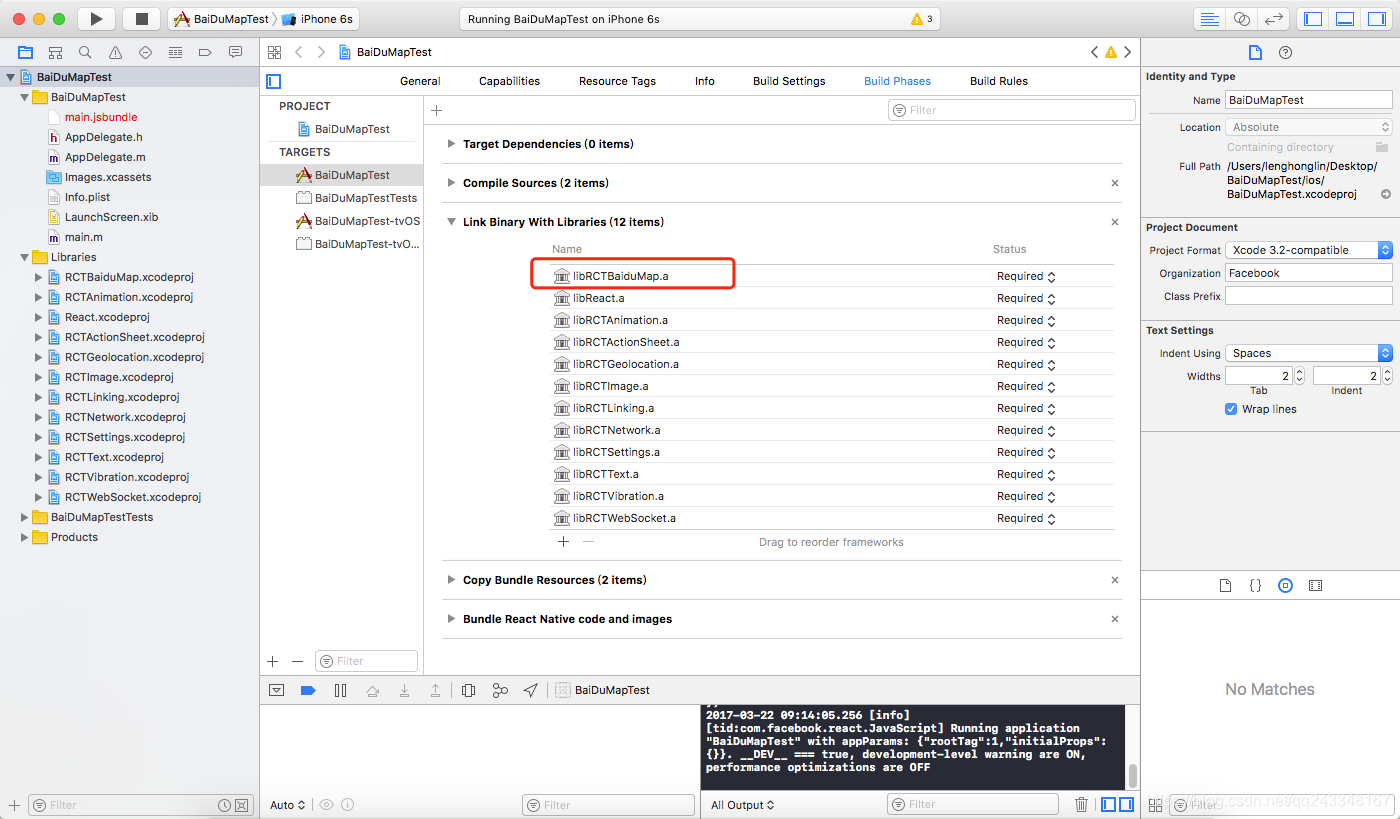Expand Target Dependencies section
Image resolution: width=1400 pixels, height=819 pixels.
click(451, 144)
